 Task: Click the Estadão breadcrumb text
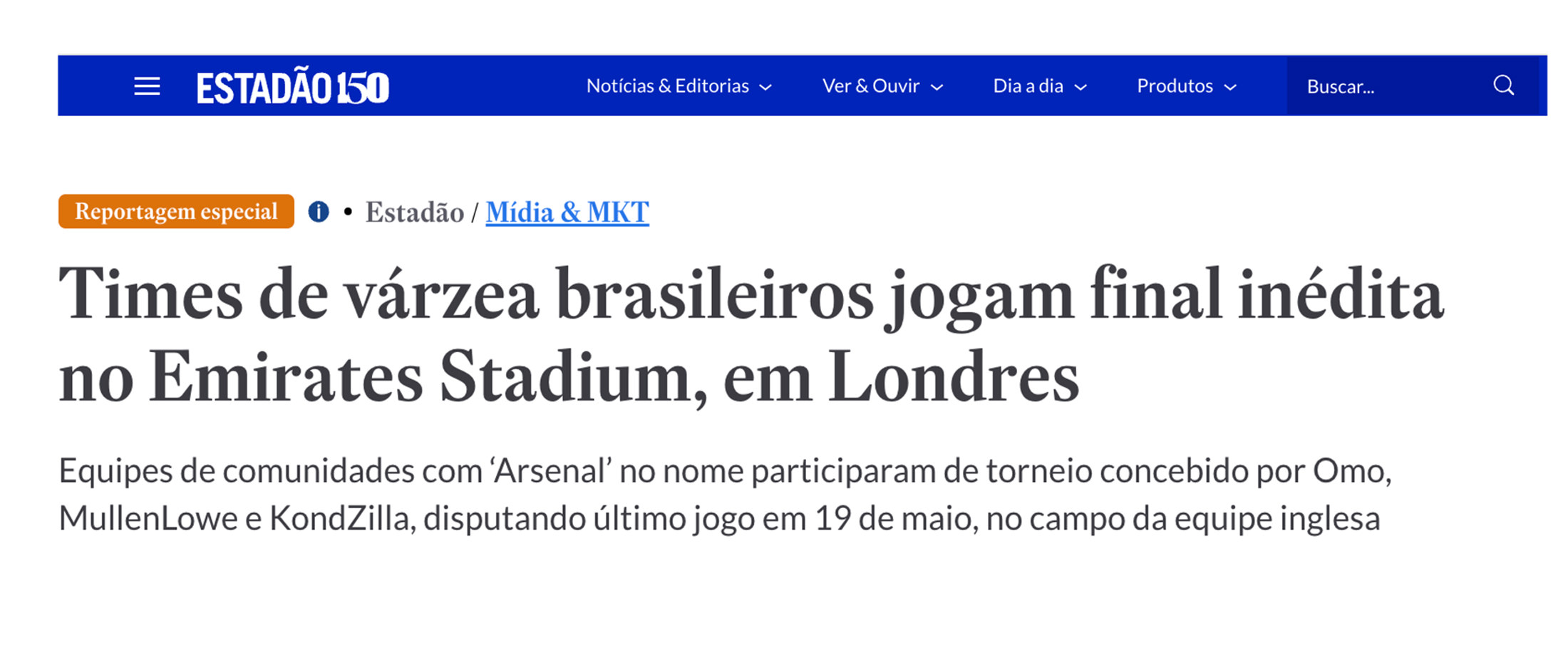tap(415, 212)
